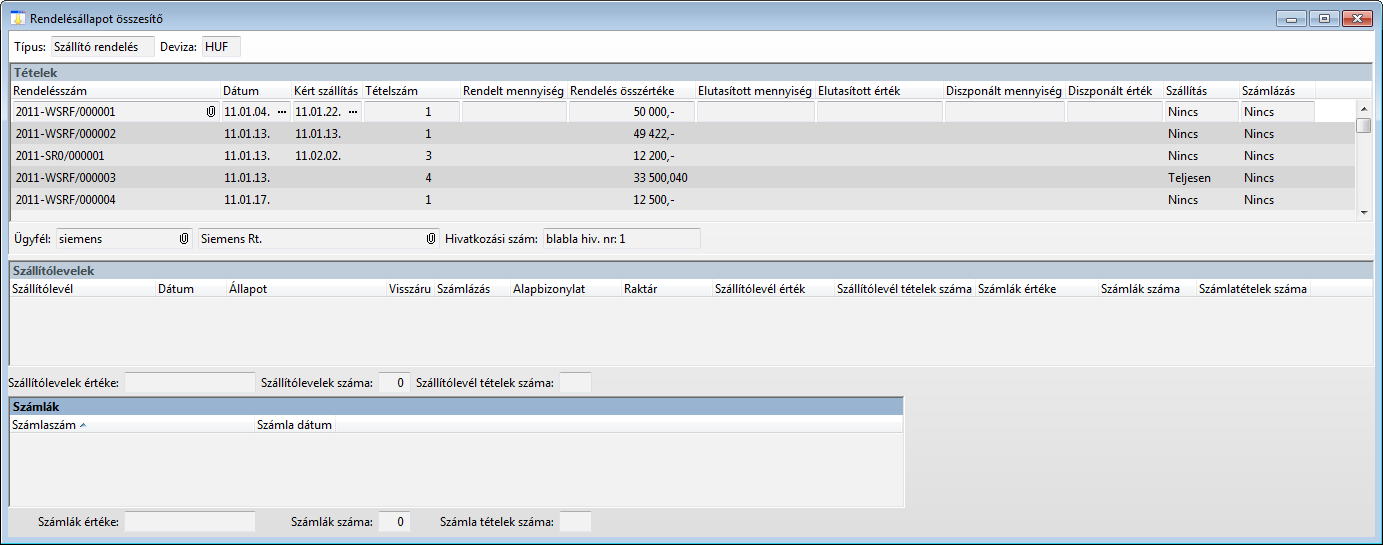Click the Számlatételek száma column header
The width and height of the screenshot is (1383, 545).
pyautogui.click(x=1253, y=289)
